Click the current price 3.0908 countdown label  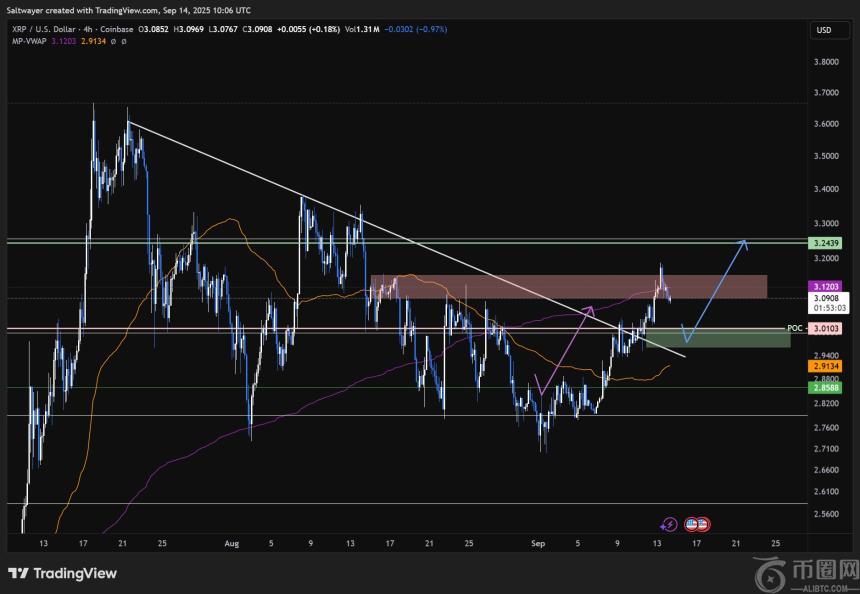click(x=826, y=303)
